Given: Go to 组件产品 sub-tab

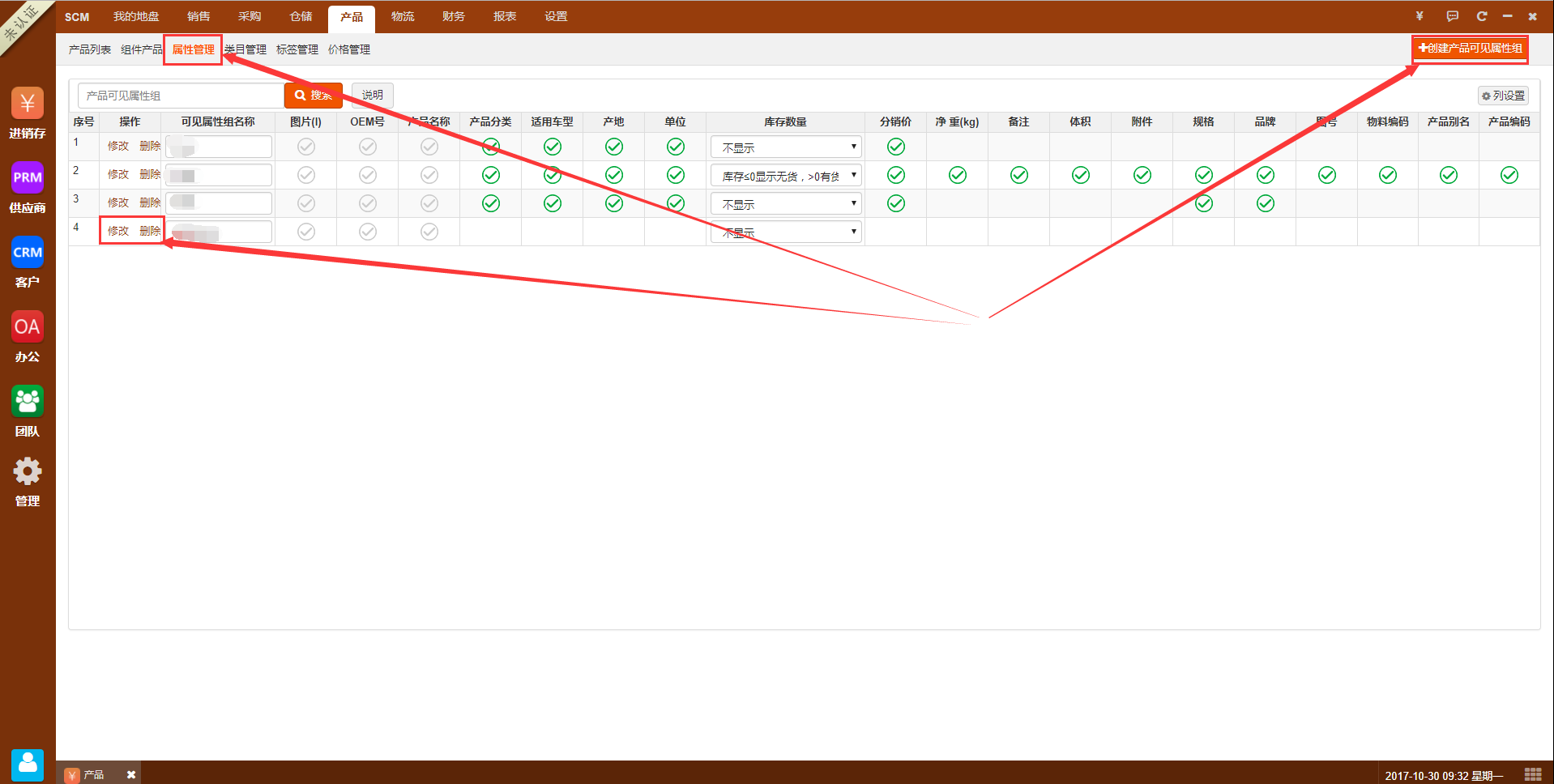Looking at the screenshot, I should point(142,49).
